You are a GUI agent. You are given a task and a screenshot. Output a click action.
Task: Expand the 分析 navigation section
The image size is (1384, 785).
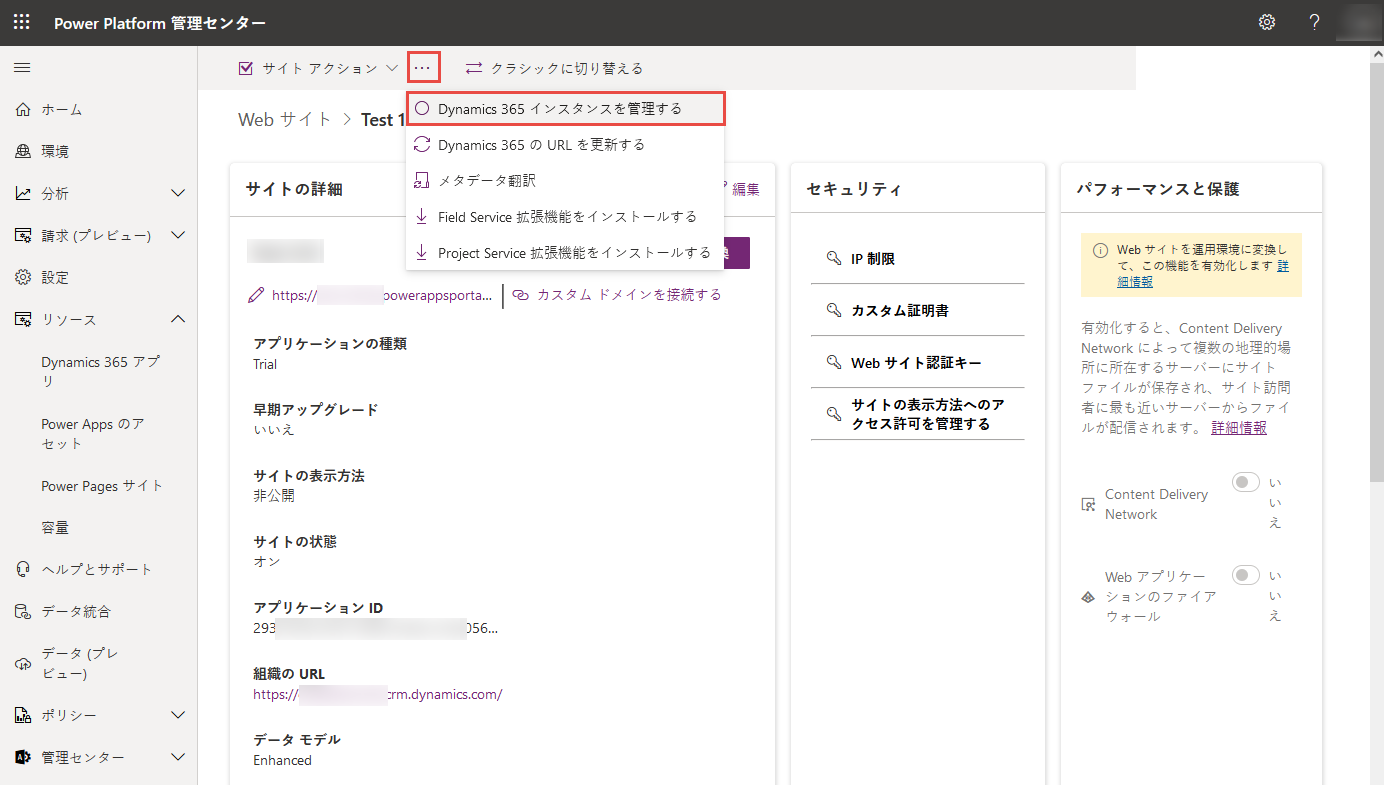[179, 193]
